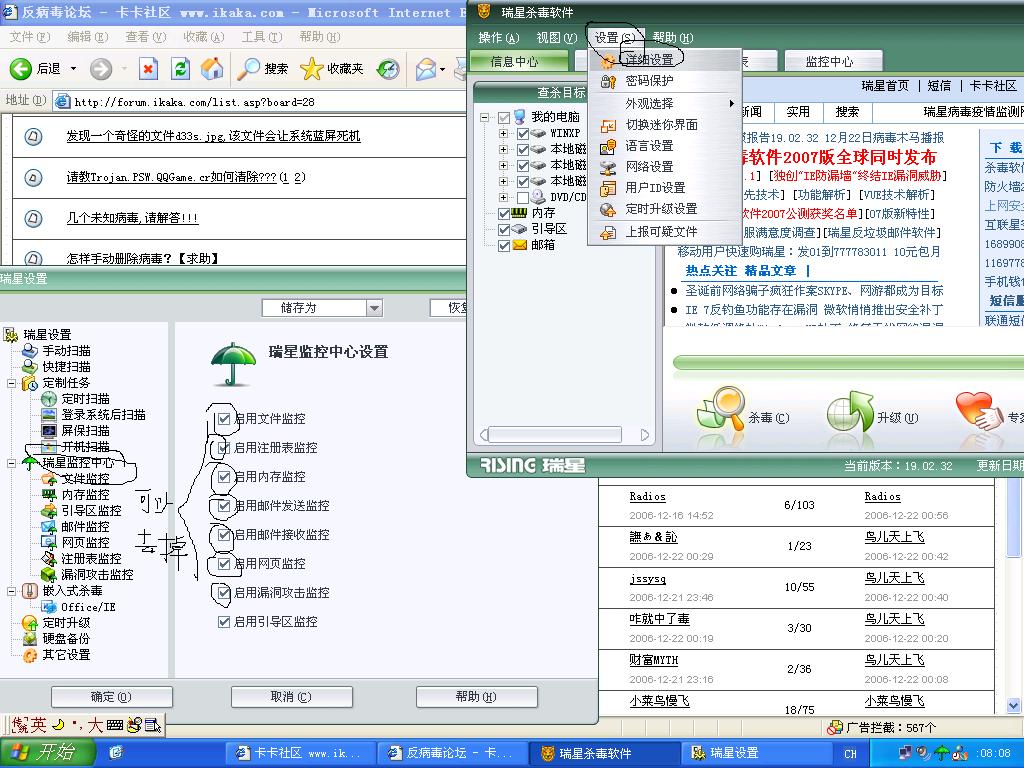Choose 密码保护 menu entry
The height and width of the screenshot is (768, 1024).
click(665, 81)
